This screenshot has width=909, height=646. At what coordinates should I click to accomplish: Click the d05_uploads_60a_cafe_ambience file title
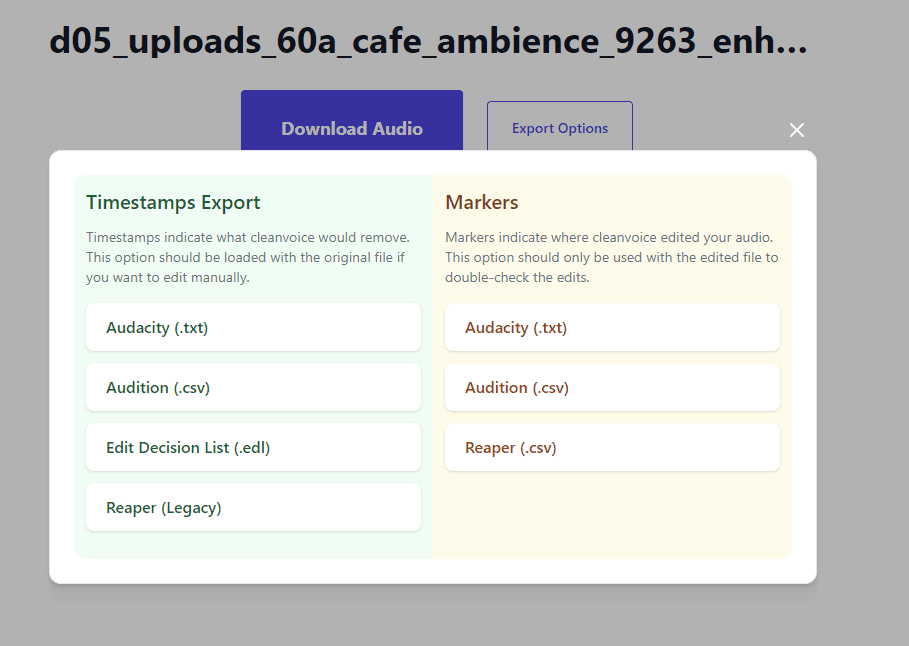(x=428, y=42)
